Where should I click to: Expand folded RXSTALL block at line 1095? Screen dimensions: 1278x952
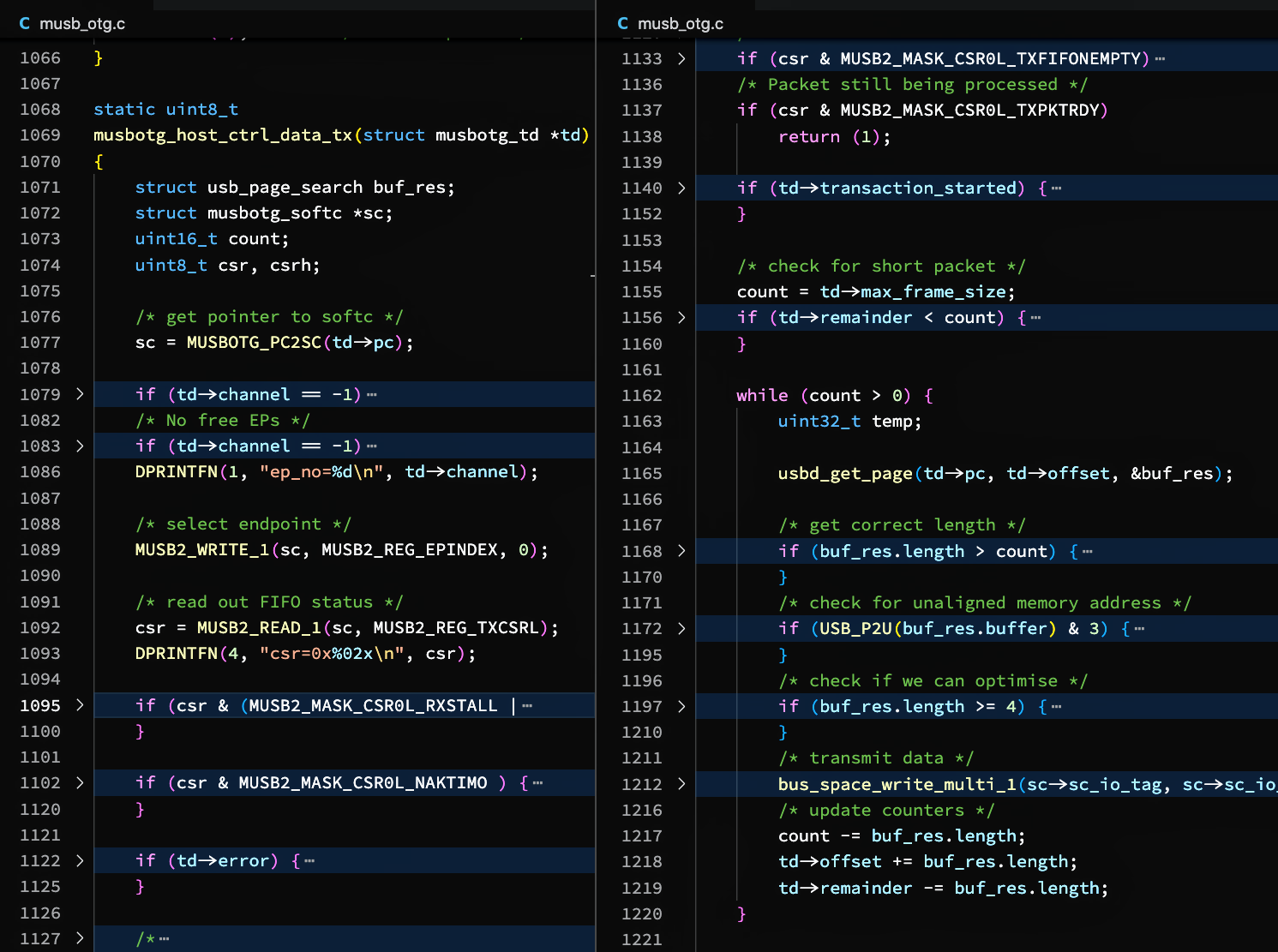(x=80, y=705)
